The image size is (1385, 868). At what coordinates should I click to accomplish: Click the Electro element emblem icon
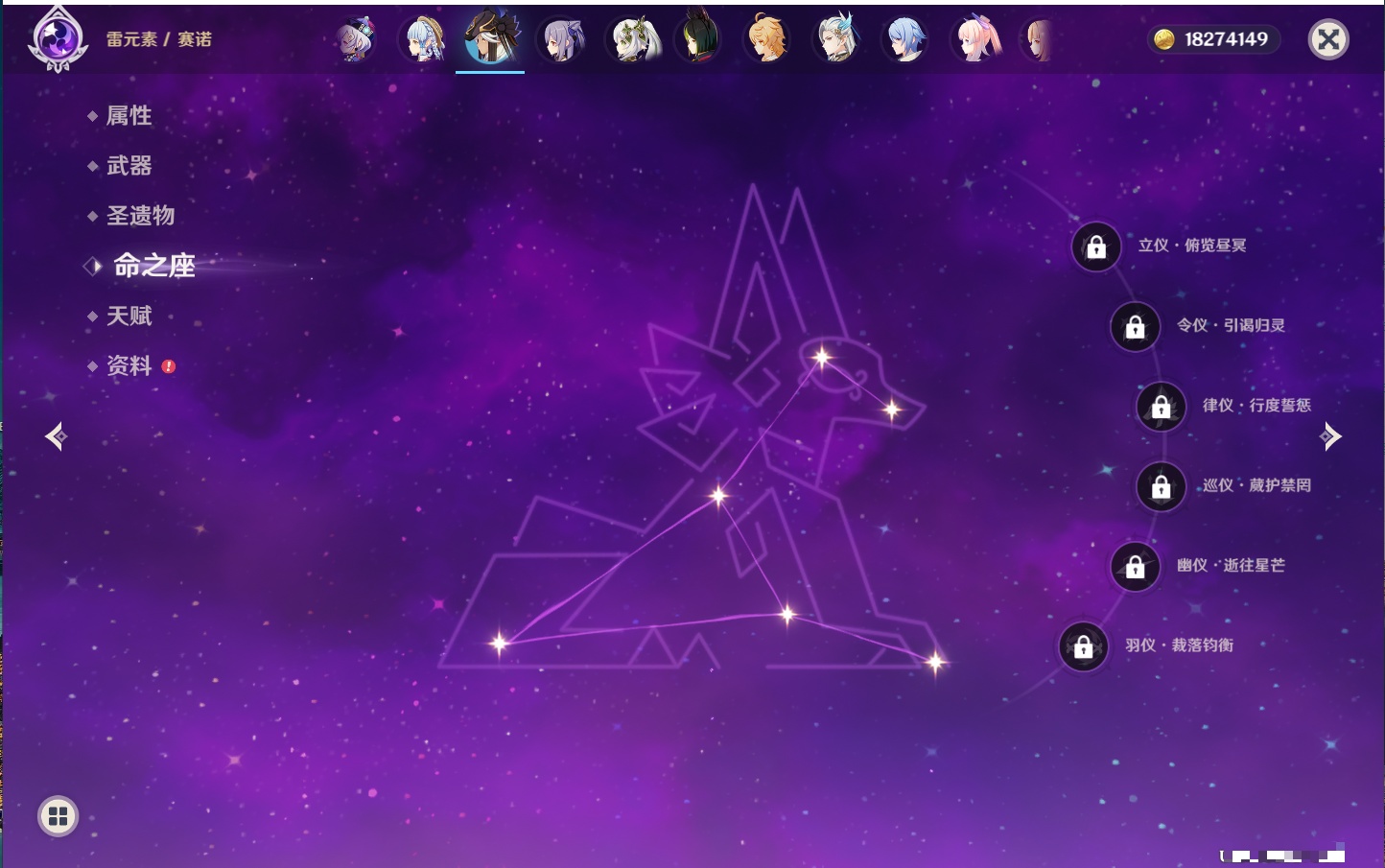[x=58, y=38]
